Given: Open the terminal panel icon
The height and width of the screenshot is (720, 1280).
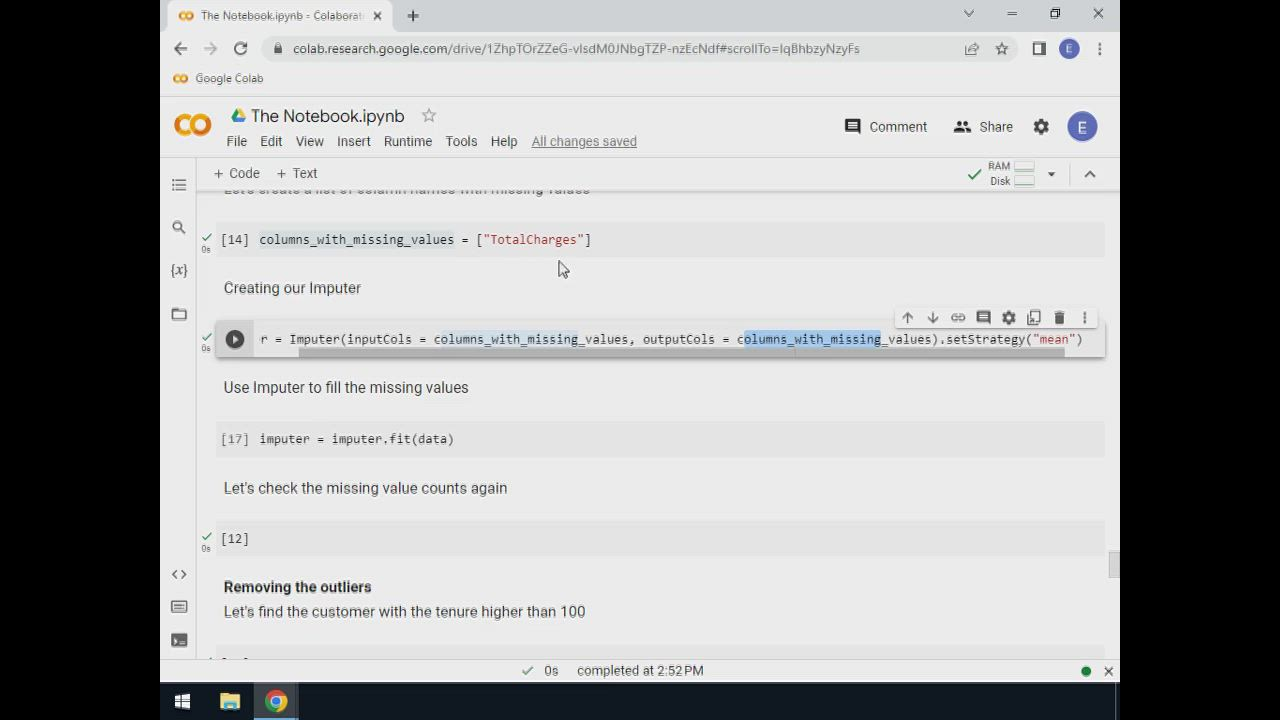Looking at the screenshot, I should pyautogui.click(x=179, y=640).
